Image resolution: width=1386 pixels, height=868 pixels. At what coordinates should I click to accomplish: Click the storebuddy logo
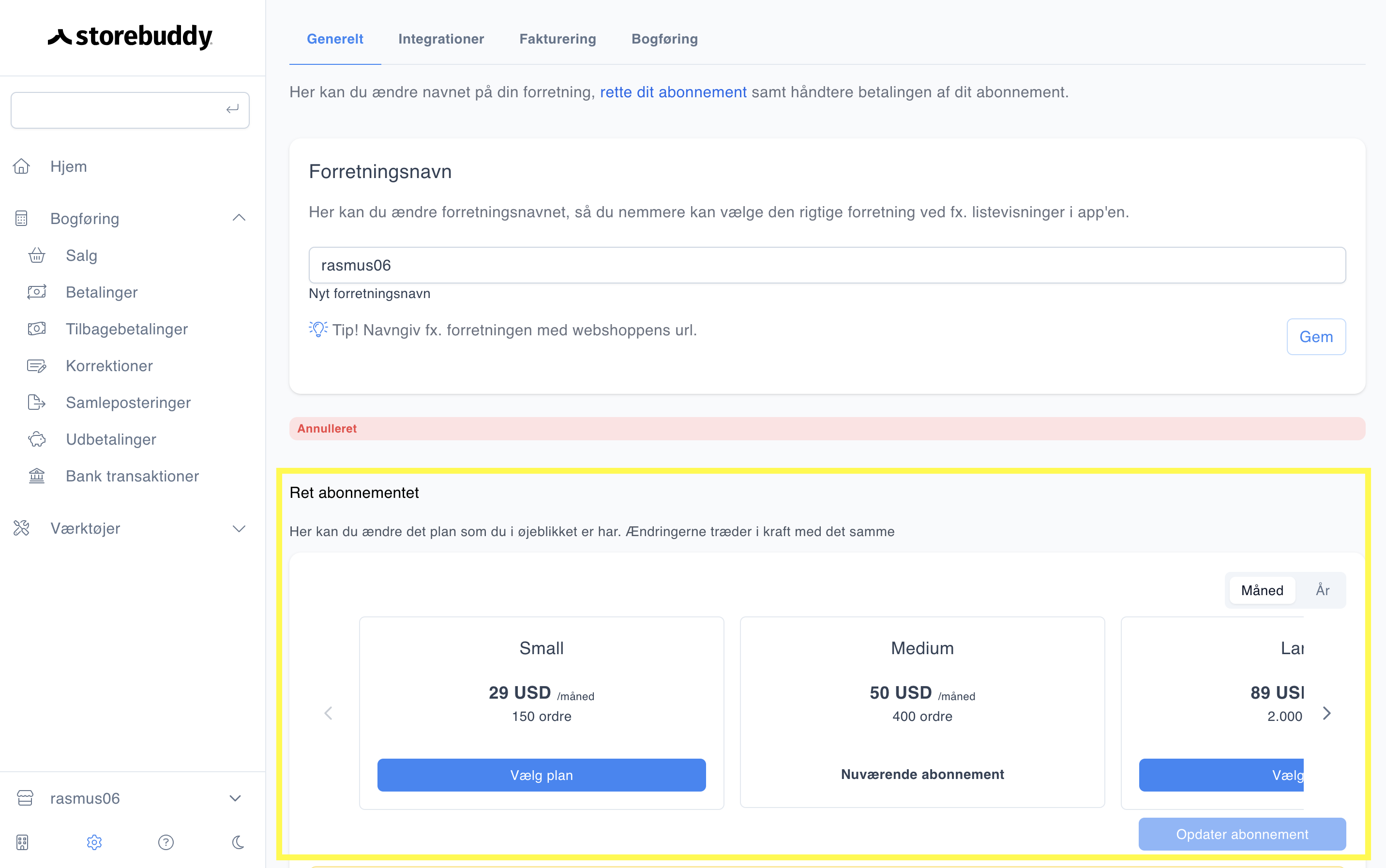tap(130, 37)
